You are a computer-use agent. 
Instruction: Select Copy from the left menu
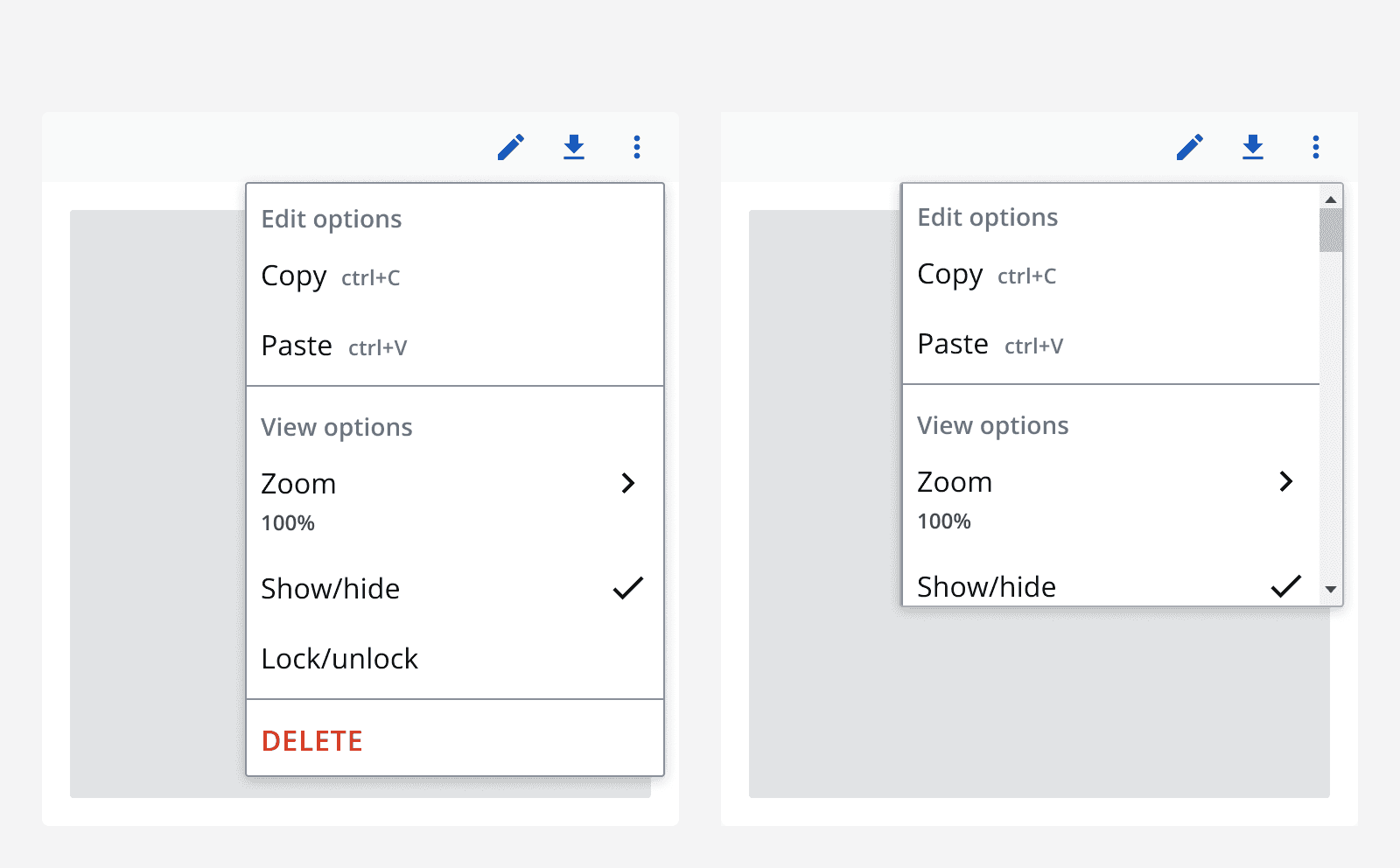point(294,276)
